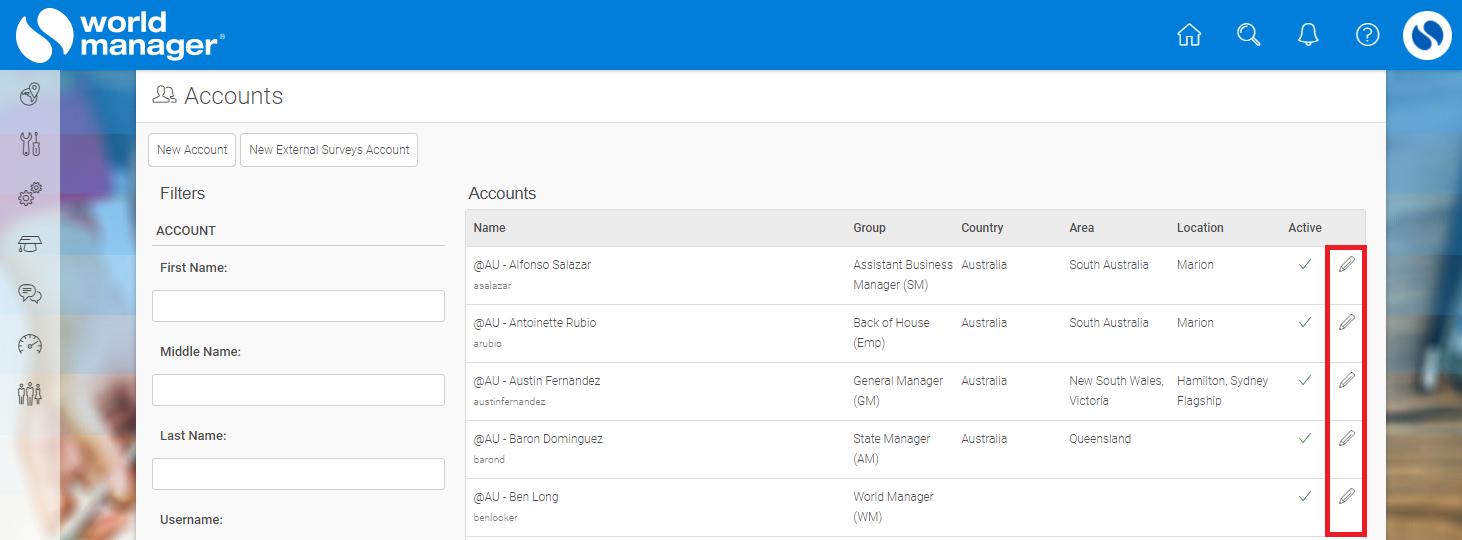Open the people group sidebar icon
Viewport: 1462px width, 540px height.
30,394
